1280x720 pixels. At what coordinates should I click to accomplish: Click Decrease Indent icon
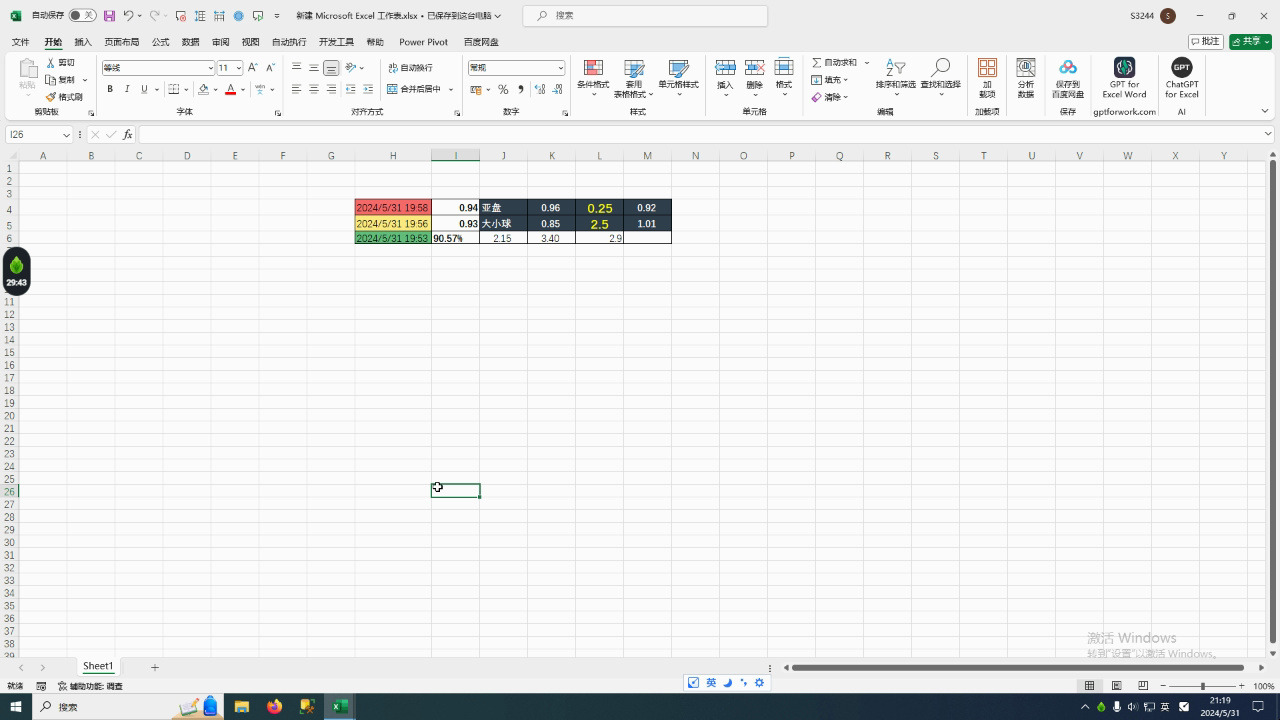coord(350,89)
